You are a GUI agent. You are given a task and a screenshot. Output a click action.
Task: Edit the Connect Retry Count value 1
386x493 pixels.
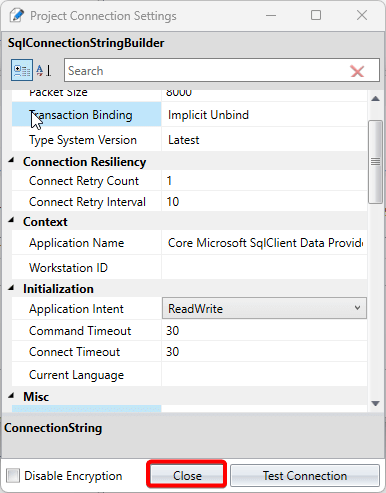(x=264, y=180)
